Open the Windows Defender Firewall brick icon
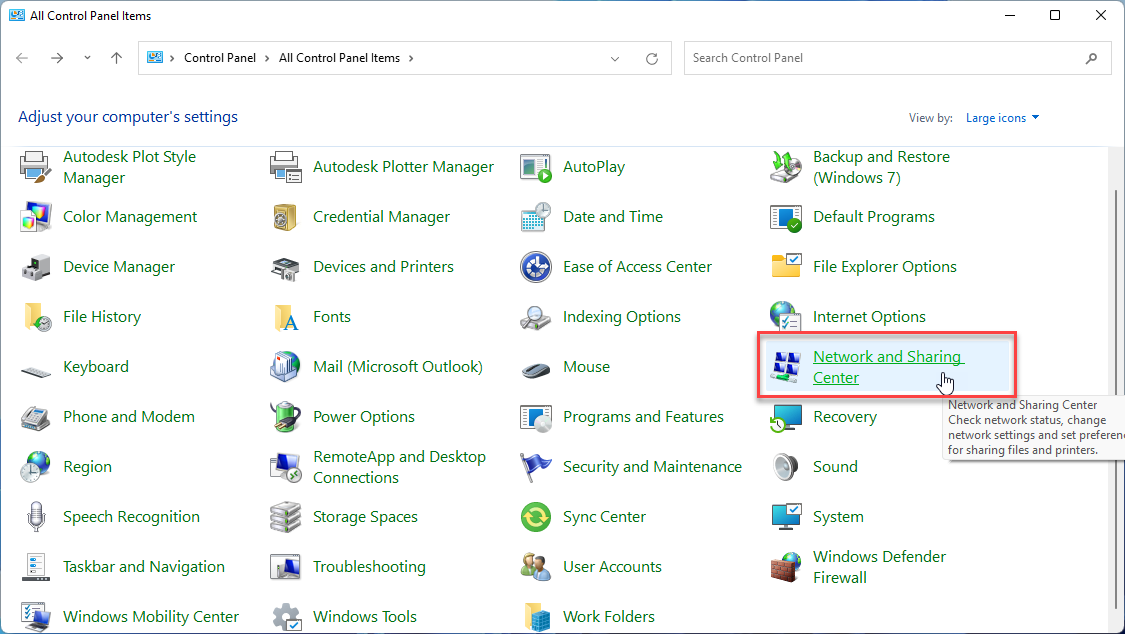Screen dimensions: 1125x634 (786, 567)
